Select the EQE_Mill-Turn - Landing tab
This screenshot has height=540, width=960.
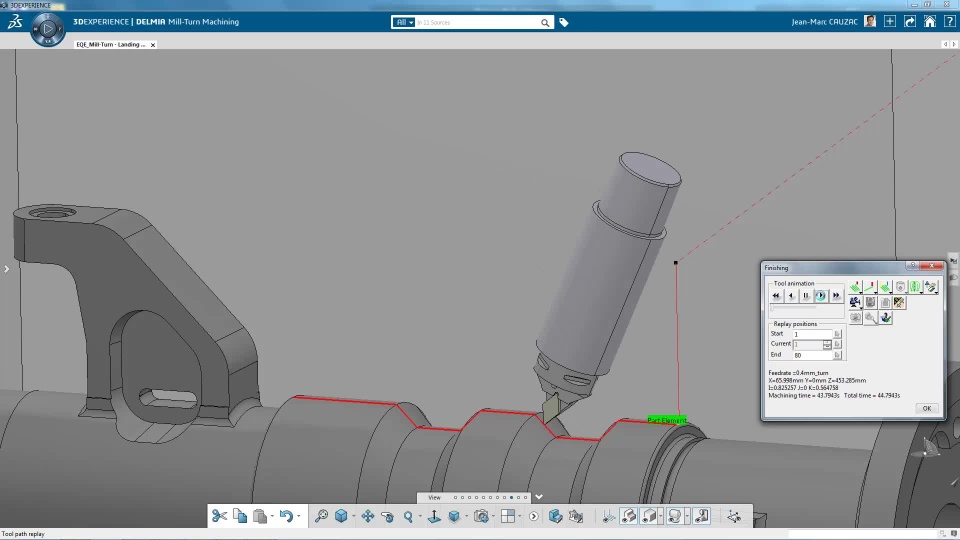pyautogui.click(x=111, y=45)
